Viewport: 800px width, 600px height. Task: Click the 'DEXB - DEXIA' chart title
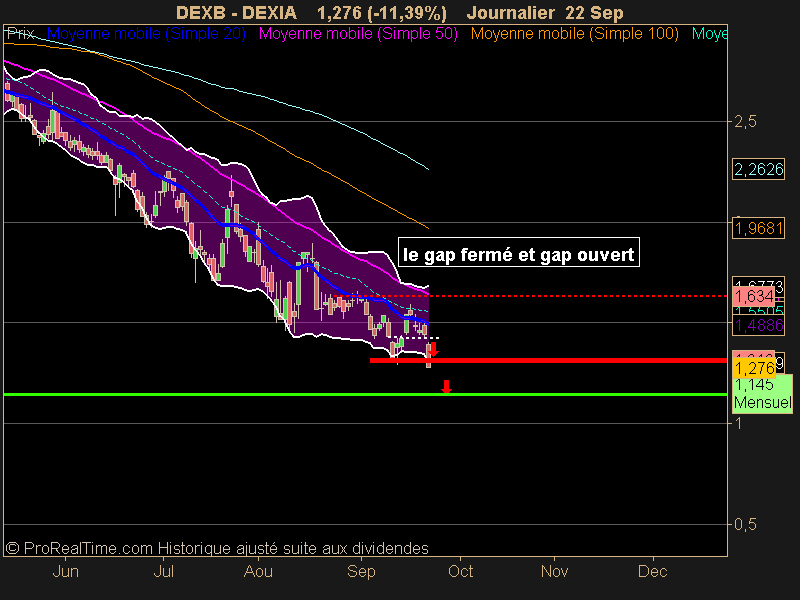click(x=236, y=12)
